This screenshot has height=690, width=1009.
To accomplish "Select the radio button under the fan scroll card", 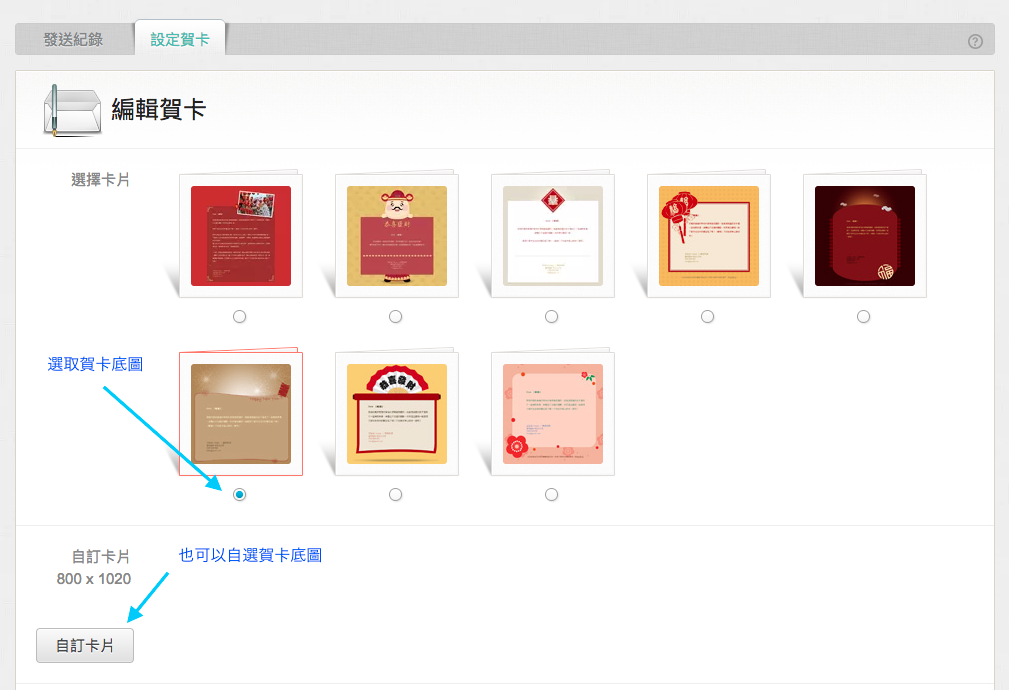I will [x=396, y=494].
